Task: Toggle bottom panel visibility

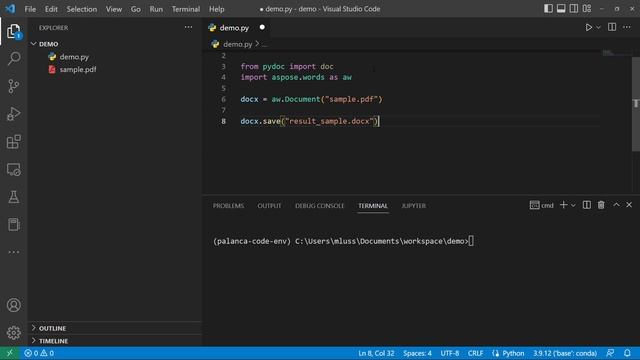Action: (561, 9)
